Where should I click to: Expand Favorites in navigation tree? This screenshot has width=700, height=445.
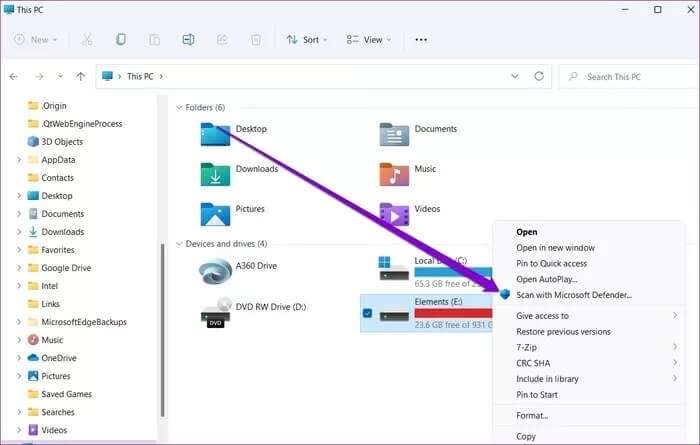point(19,250)
